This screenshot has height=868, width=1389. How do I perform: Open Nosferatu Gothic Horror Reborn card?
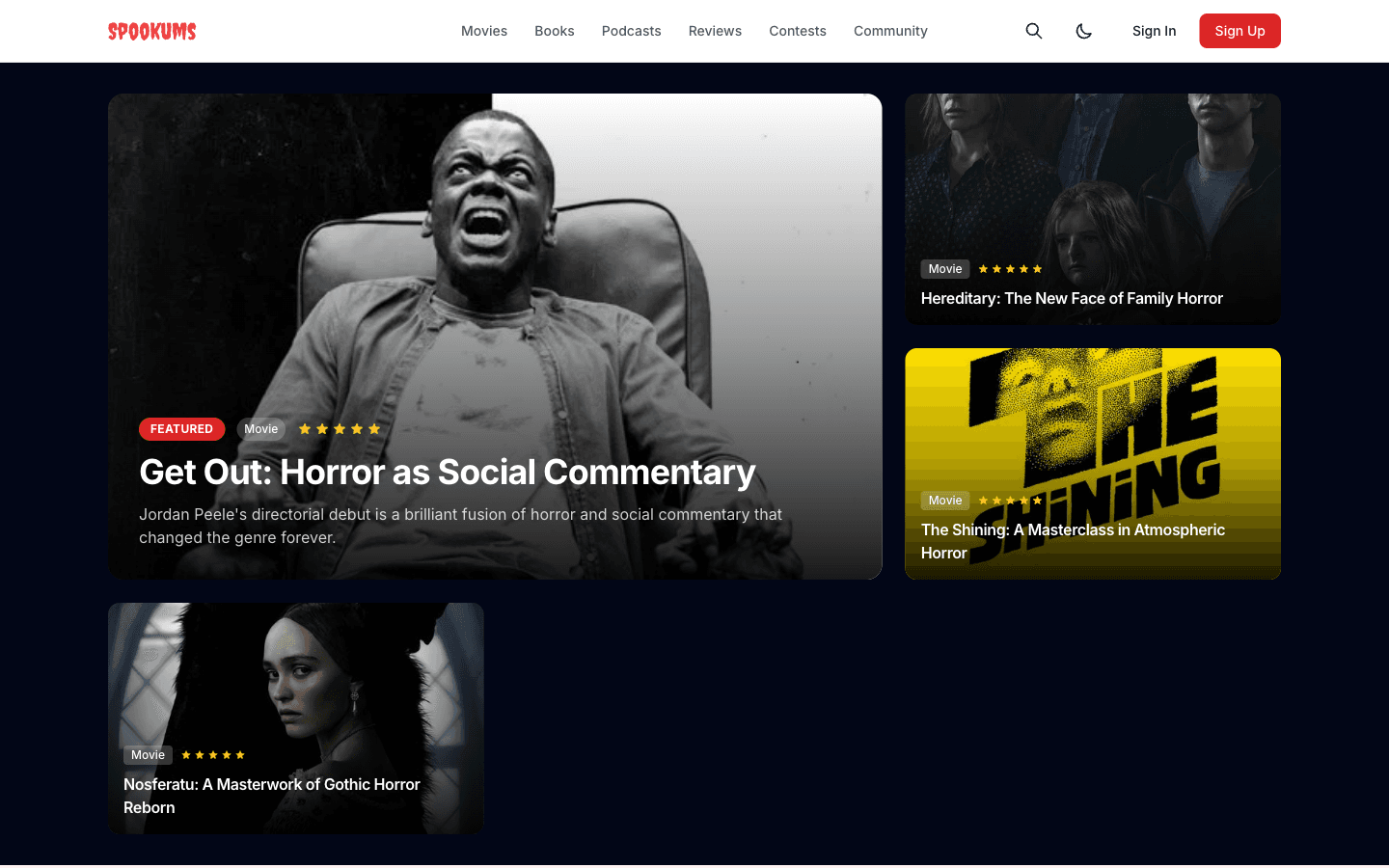(x=296, y=719)
